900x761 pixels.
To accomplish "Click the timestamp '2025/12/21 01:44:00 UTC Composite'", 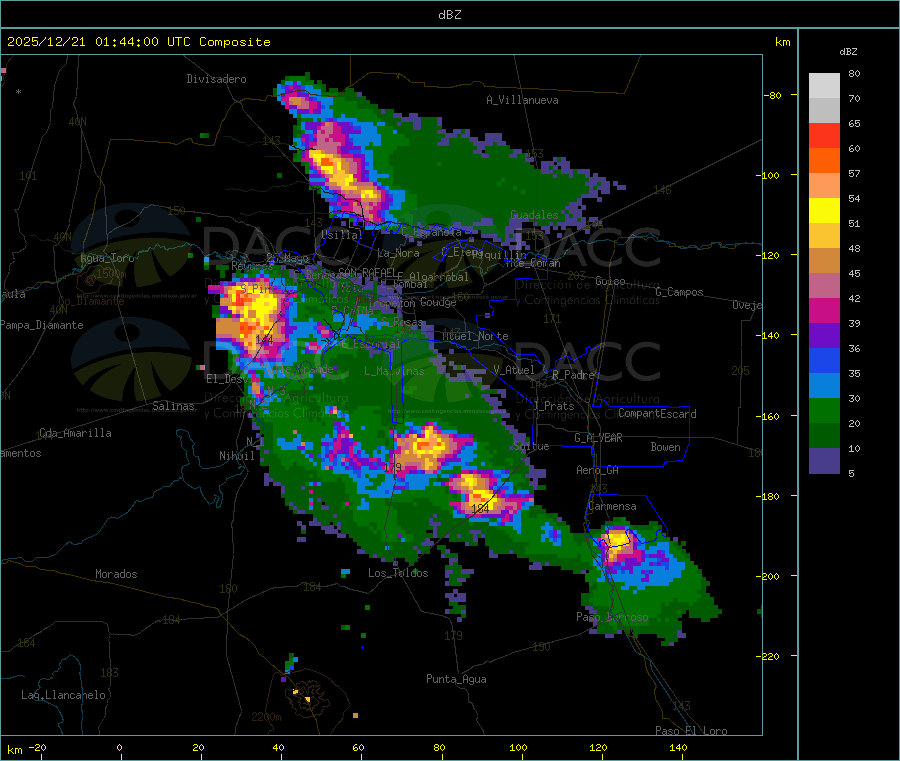I will click(x=138, y=42).
